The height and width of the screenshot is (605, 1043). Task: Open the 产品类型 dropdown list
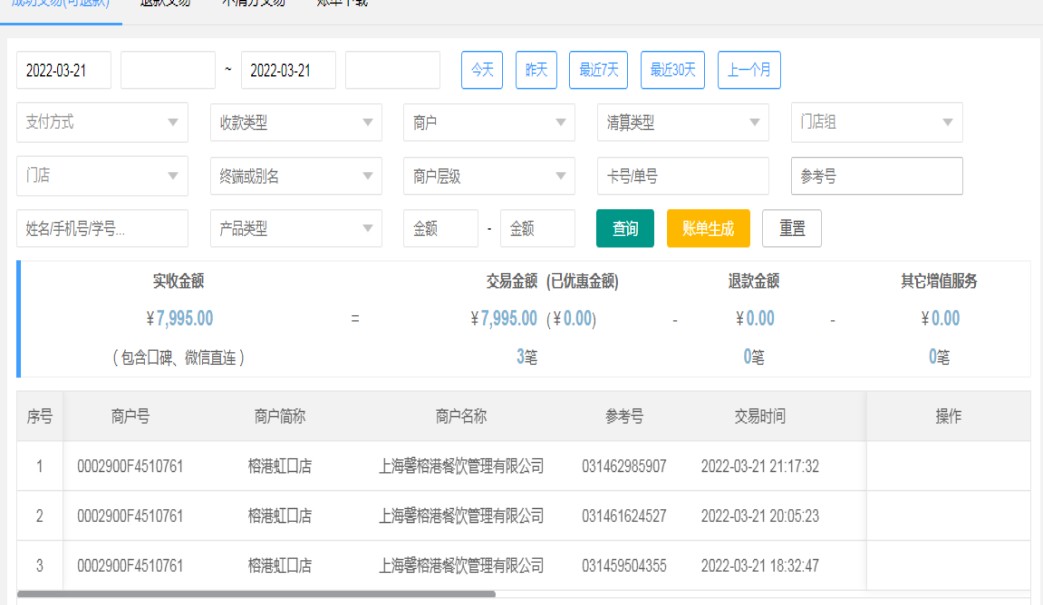(295, 228)
